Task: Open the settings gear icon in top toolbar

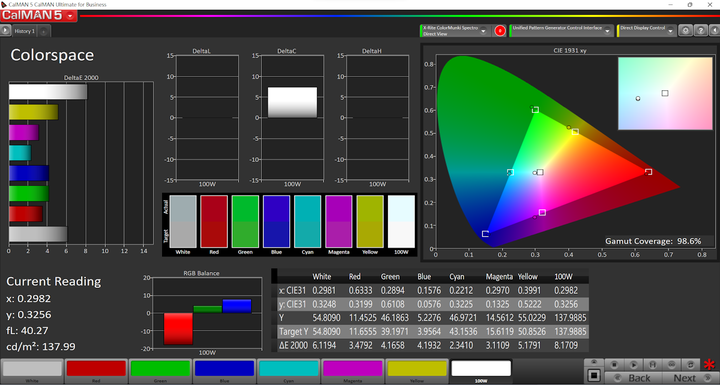Action: tap(686, 31)
